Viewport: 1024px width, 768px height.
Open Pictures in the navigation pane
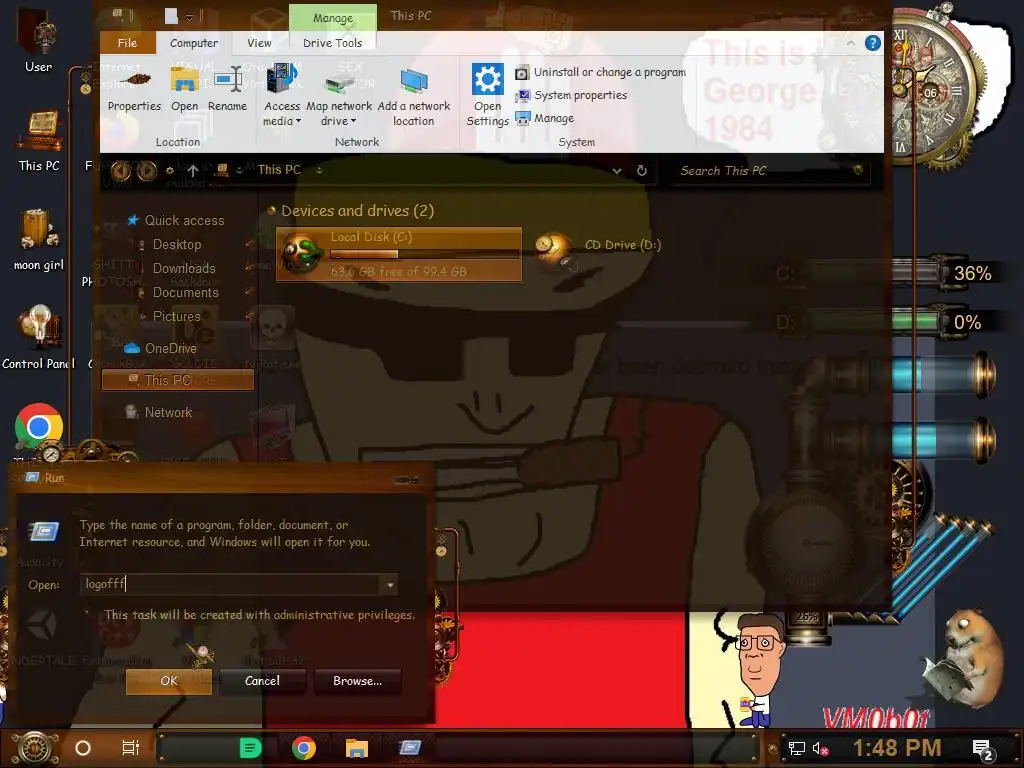pos(176,317)
